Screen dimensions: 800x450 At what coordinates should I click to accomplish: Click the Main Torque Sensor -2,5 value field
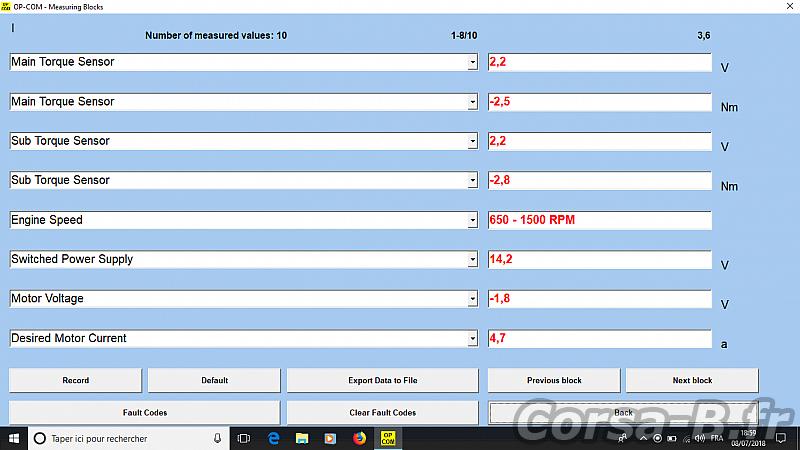pyautogui.click(x=599, y=102)
